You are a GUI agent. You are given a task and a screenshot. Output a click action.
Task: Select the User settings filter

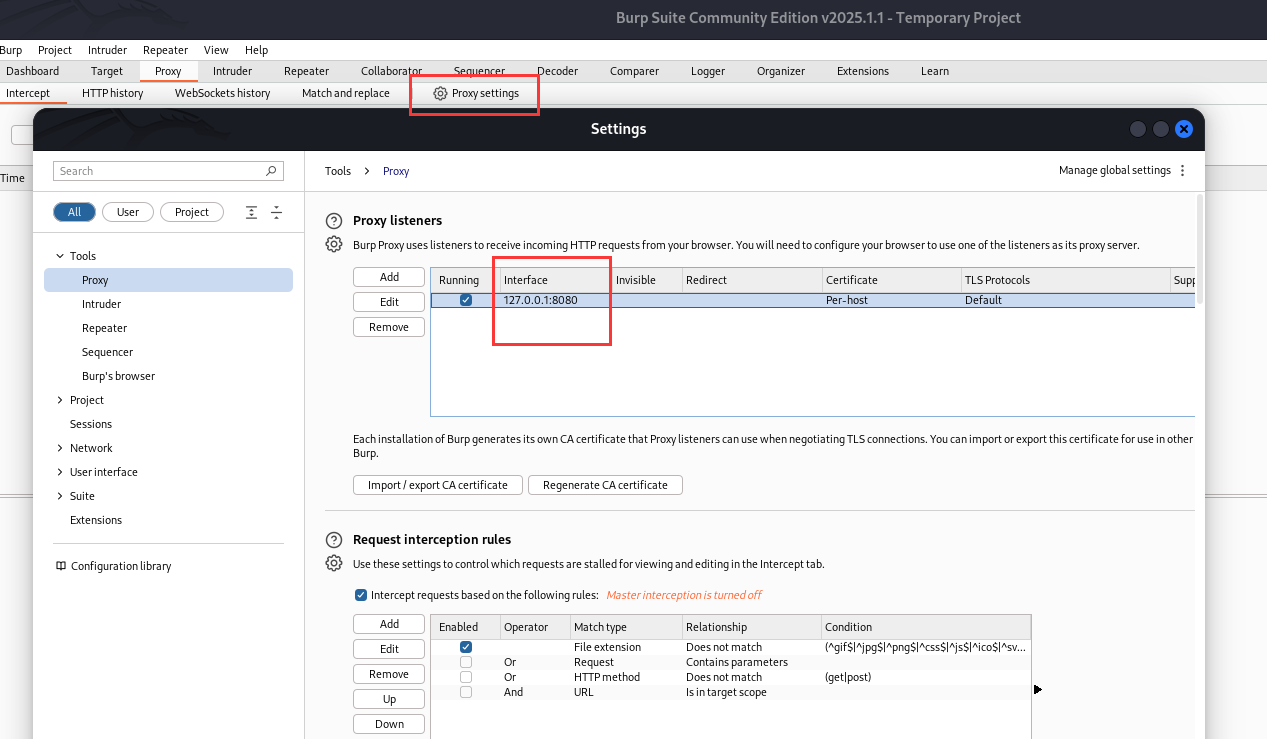point(128,212)
